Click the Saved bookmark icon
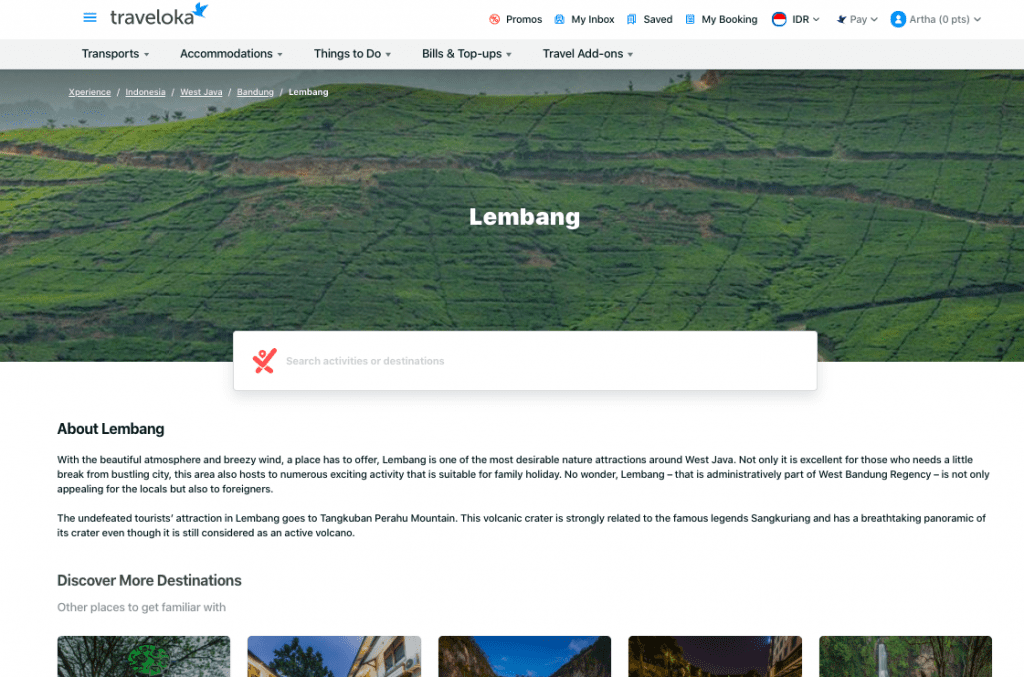This screenshot has height=677, width=1024. pos(632,20)
